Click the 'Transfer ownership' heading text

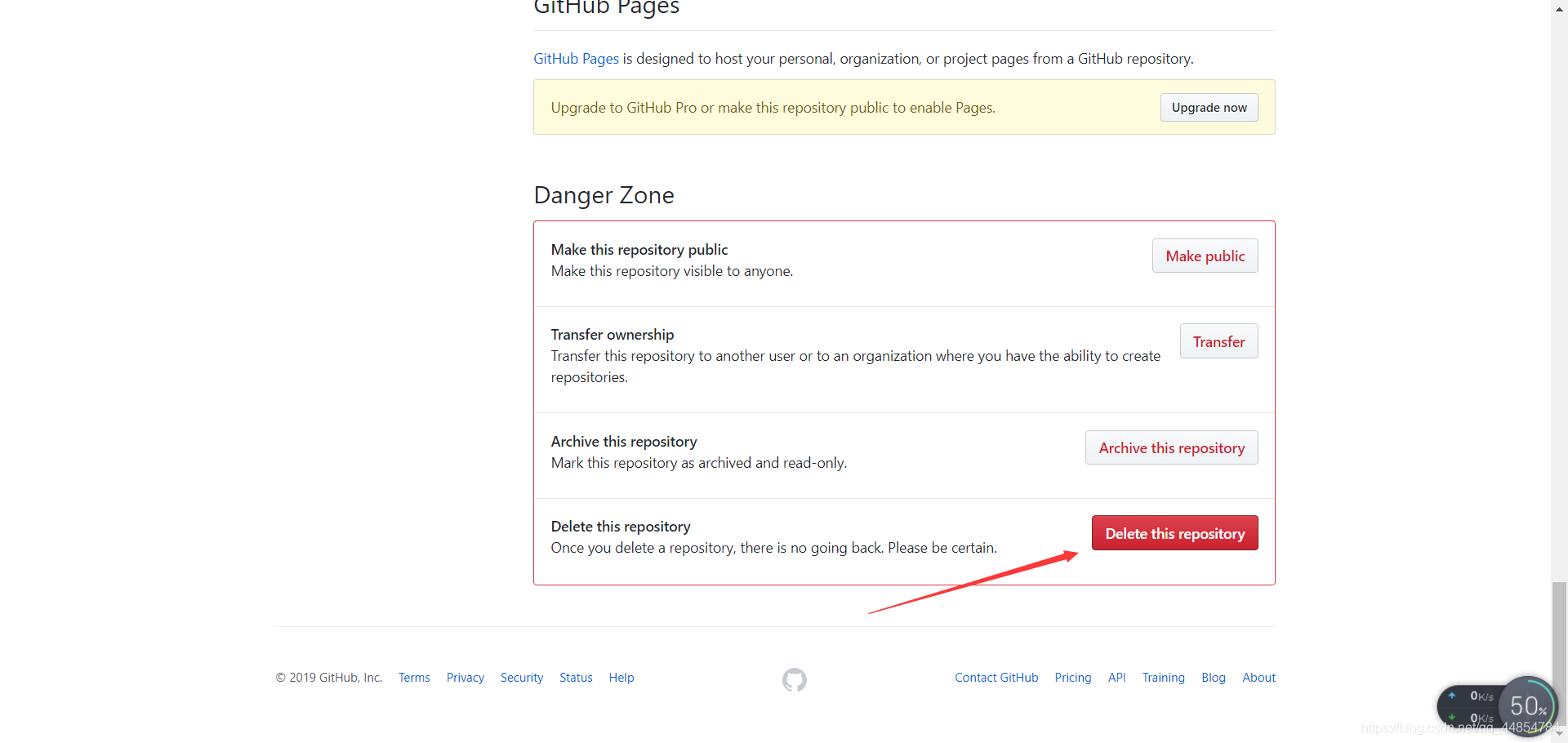click(x=612, y=335)
